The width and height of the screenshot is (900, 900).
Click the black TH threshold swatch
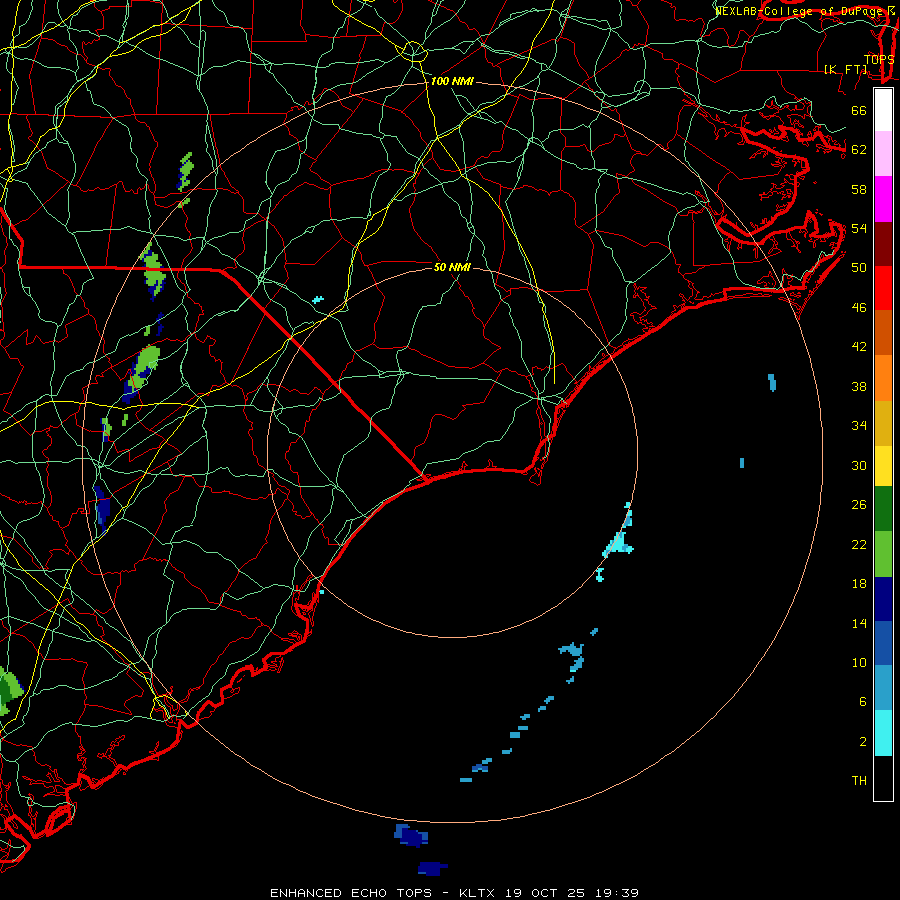[883, 778]
